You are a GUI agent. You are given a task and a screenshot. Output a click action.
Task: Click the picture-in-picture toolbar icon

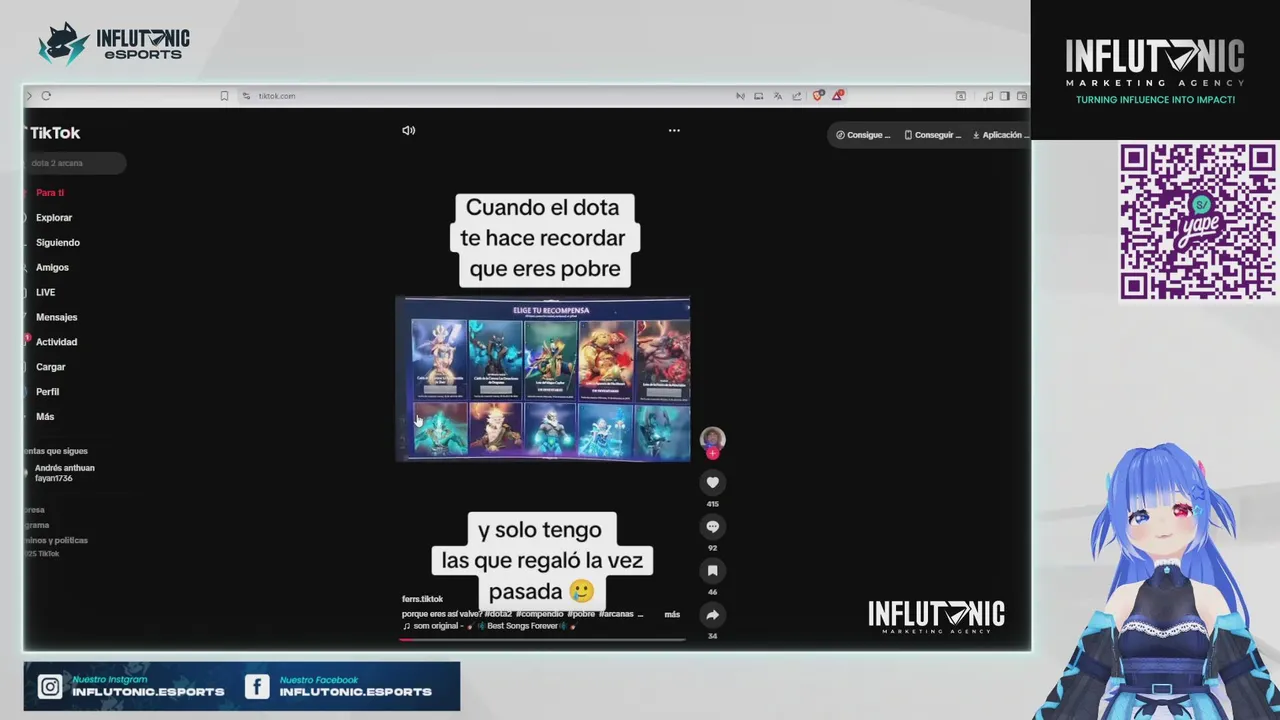(759, 96)
